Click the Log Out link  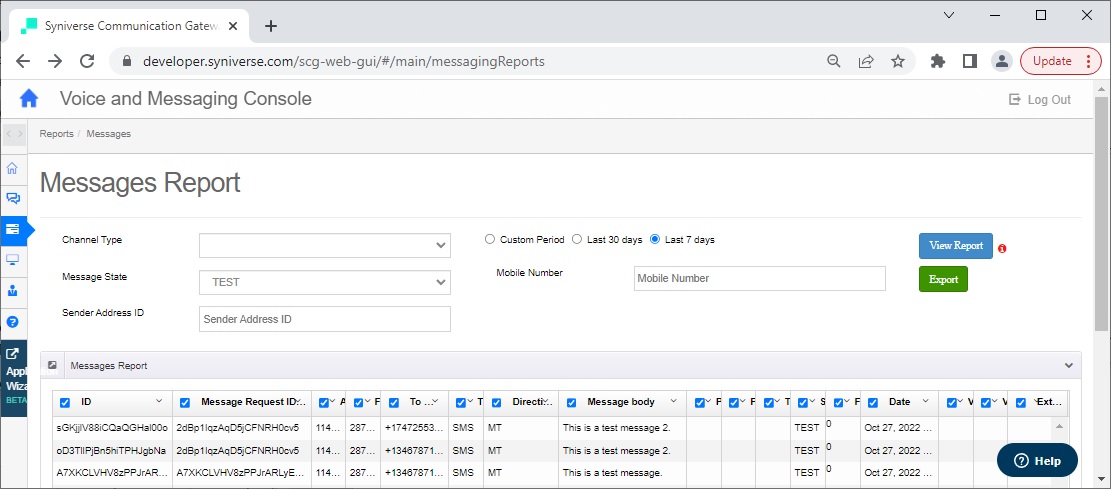1040,100
